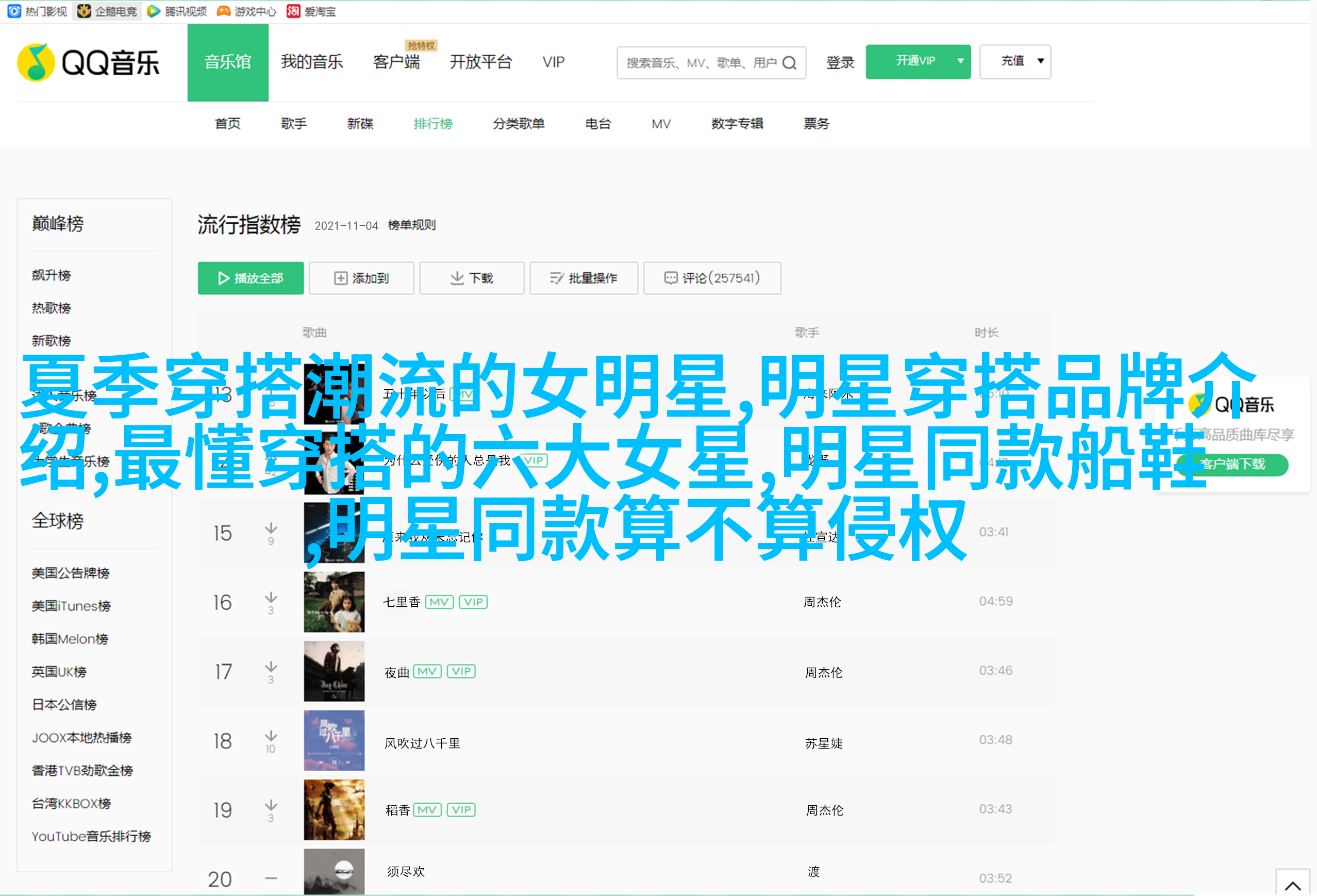Open 爱淘宝 bookmark
Screen dimensions: 1317x896
311,11
